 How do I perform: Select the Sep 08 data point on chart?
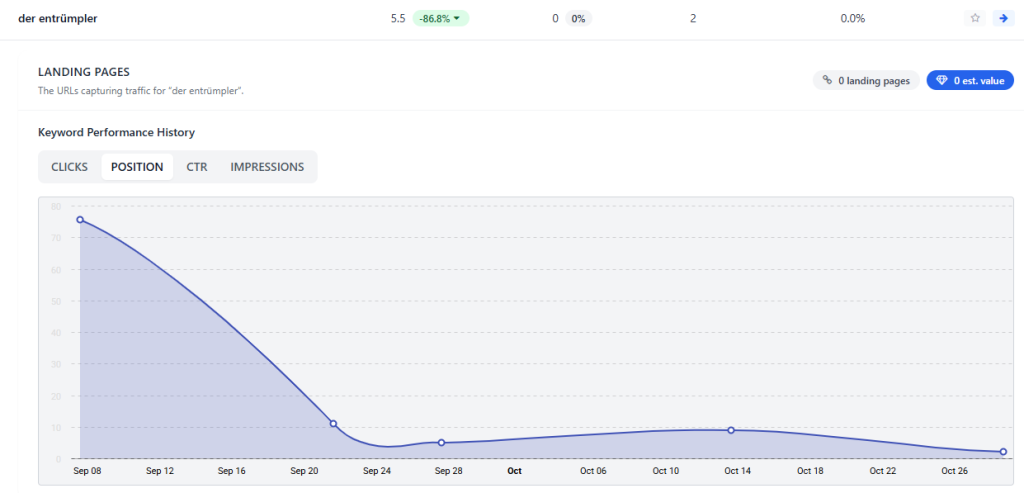pyautogui.click(x=80, y=220)
